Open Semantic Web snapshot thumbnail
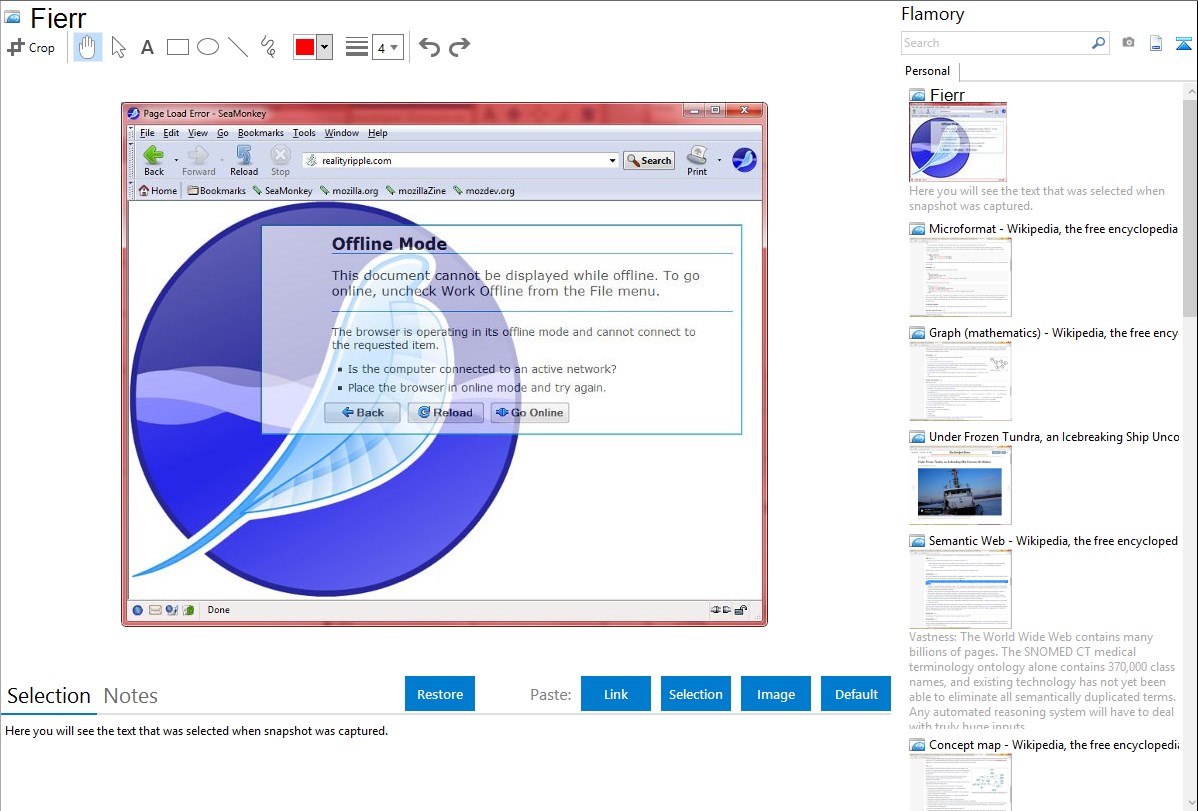The width and height of the screenshot is (1198, 811). pyautogui.click(x=960, y=589)
